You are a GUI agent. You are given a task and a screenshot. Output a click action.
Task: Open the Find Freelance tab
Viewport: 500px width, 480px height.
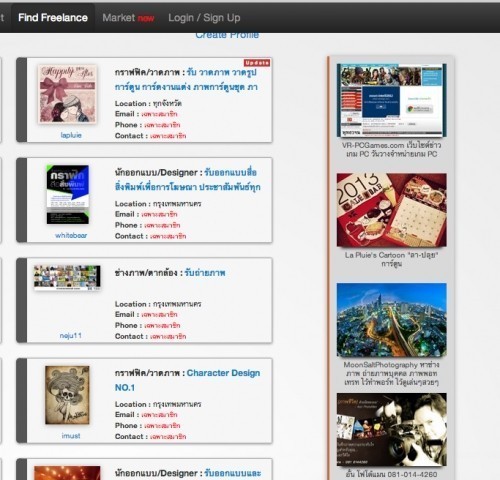[x=53, y=18]
